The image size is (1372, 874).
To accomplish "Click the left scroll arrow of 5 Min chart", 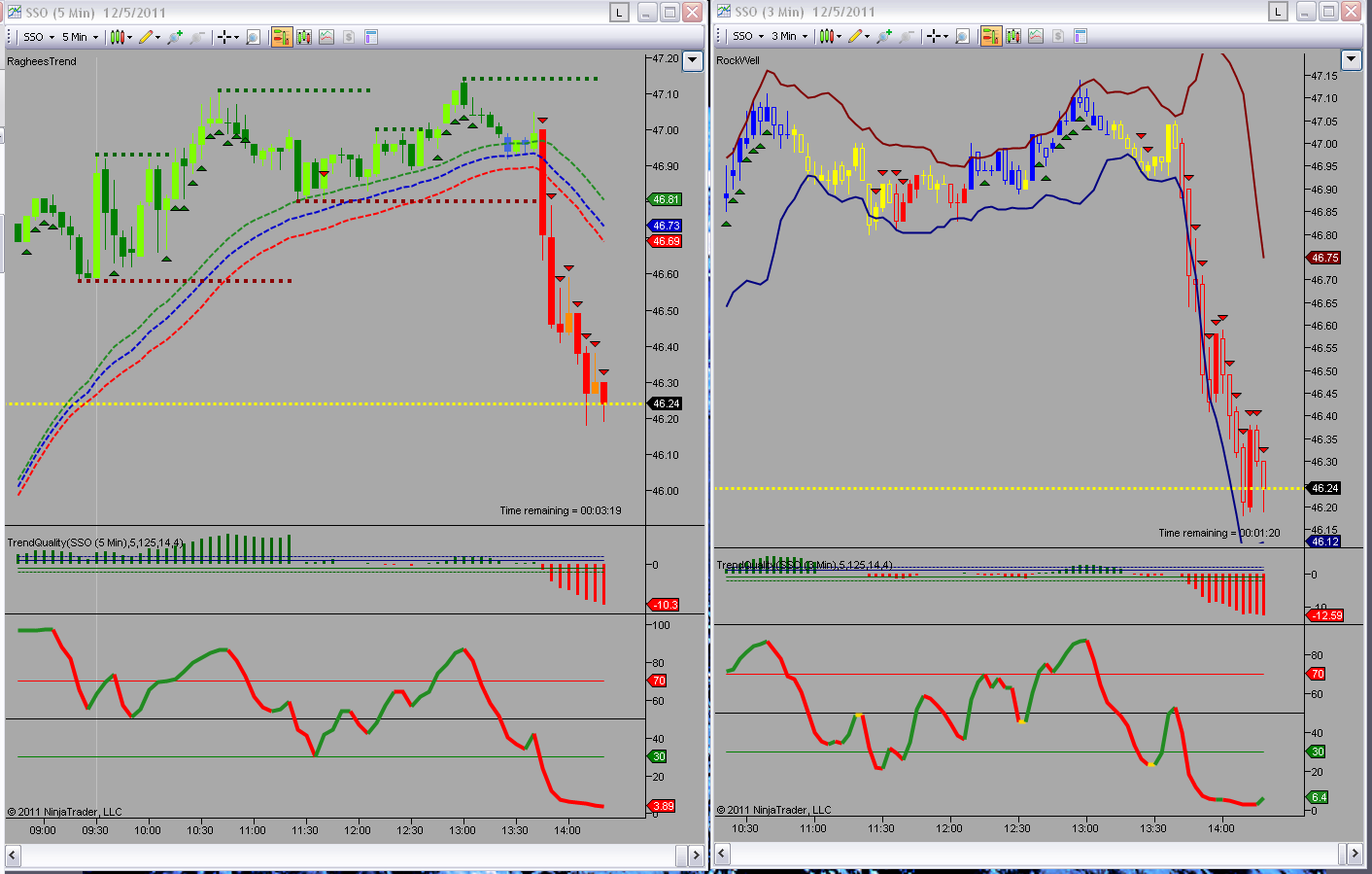I will [x=14, y=856].
